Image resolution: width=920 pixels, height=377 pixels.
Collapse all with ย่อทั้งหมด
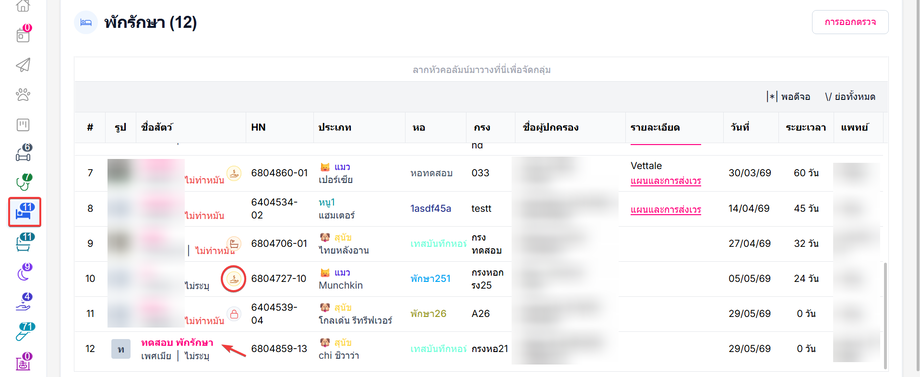pos(850,97)
